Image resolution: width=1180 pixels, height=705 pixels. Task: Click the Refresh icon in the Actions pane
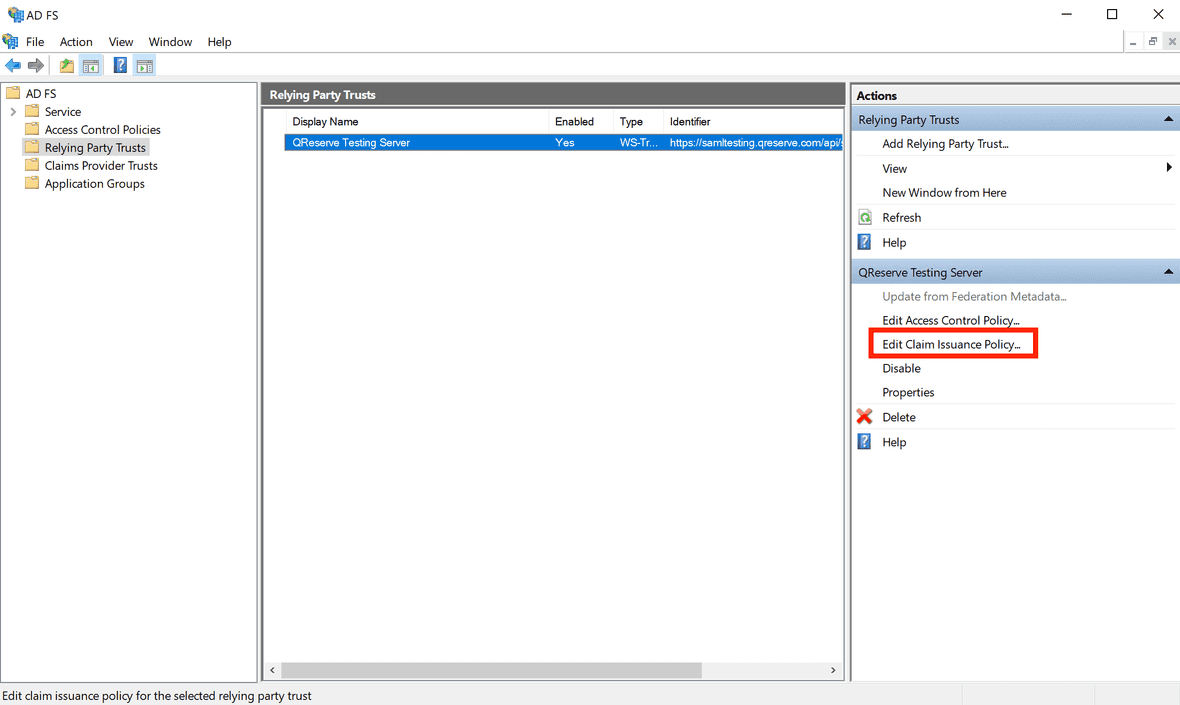[x=864, y=217]
